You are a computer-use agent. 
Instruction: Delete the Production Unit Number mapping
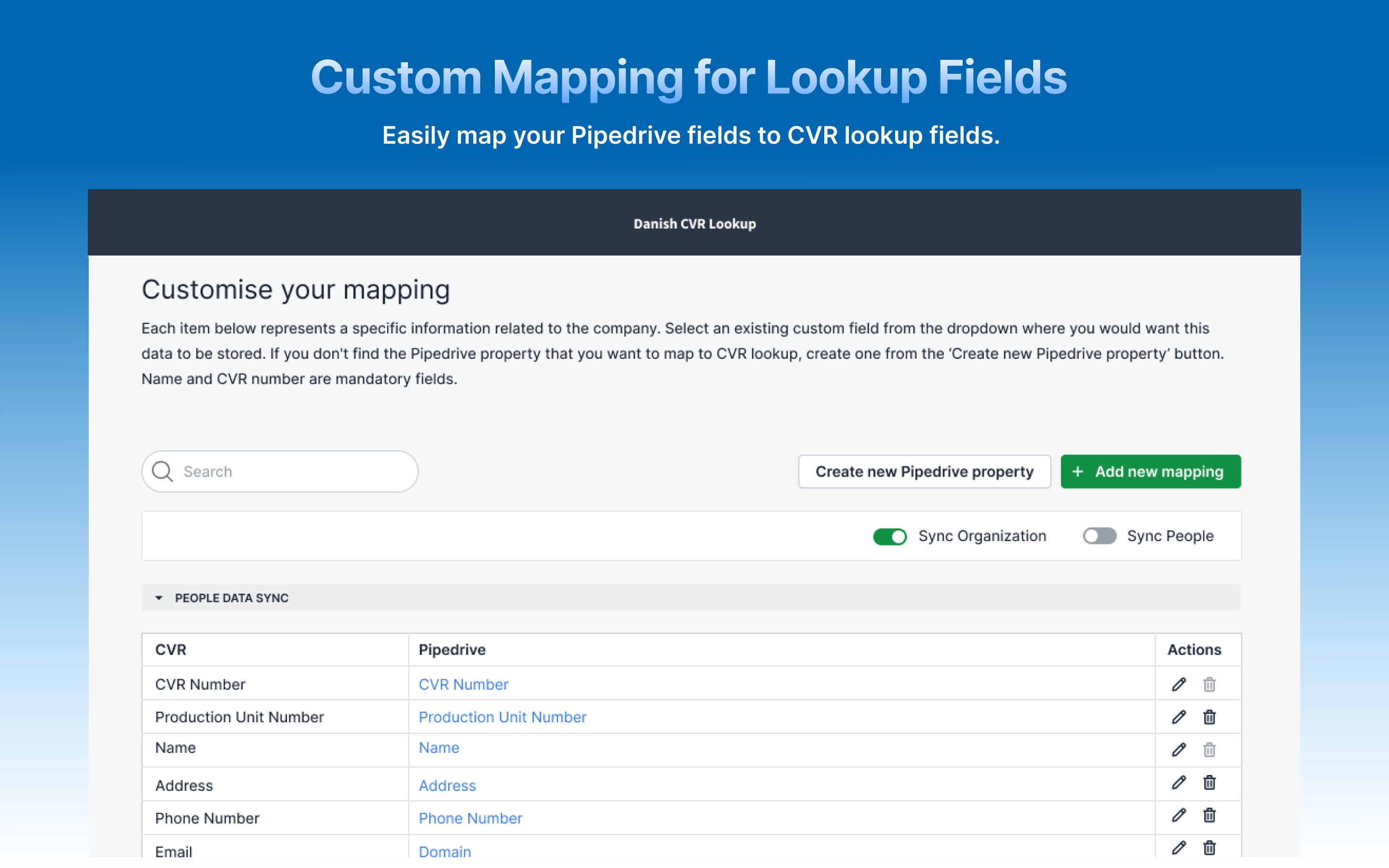click(x=1210, y=717)
